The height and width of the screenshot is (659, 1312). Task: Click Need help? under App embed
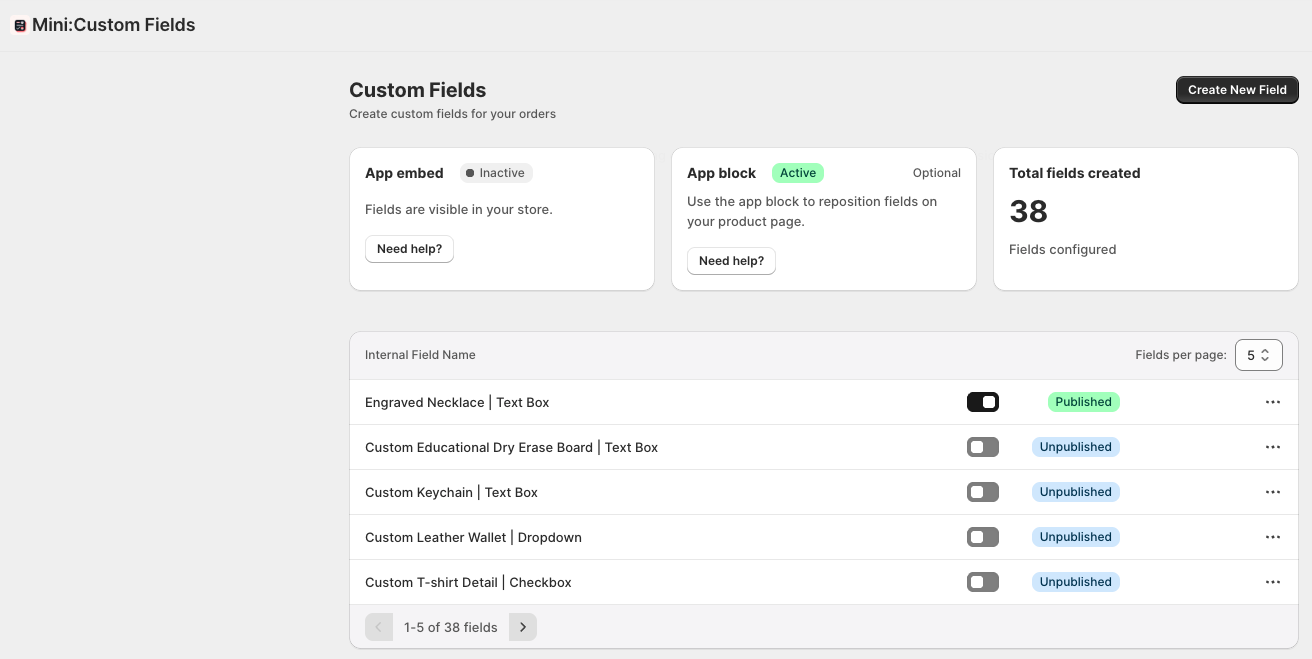pyautogui.click(x=409, y=249)
